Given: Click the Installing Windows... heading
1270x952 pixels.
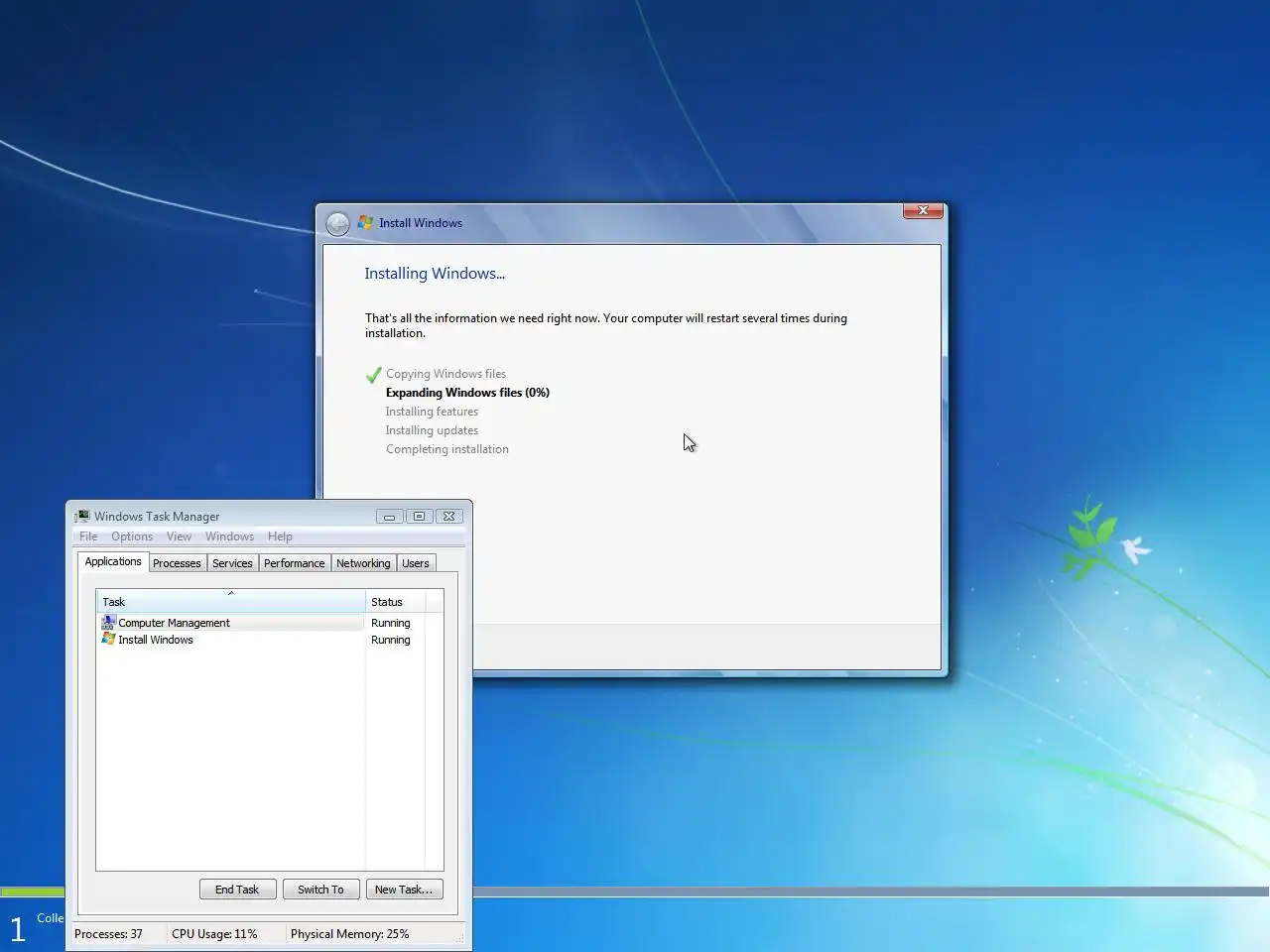Looking at the screenshot, I should pos(435,274).
